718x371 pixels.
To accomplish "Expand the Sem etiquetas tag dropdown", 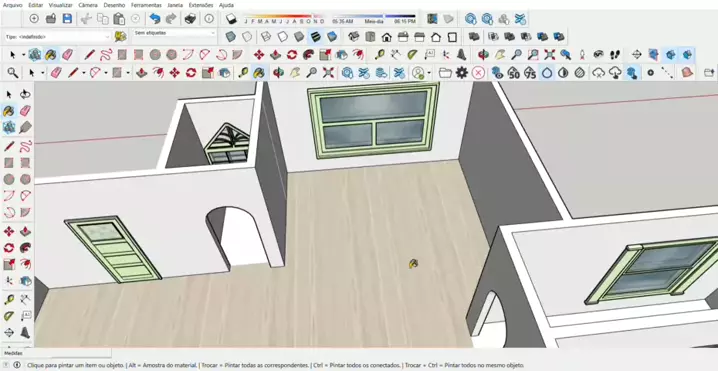I will [174, 33].
